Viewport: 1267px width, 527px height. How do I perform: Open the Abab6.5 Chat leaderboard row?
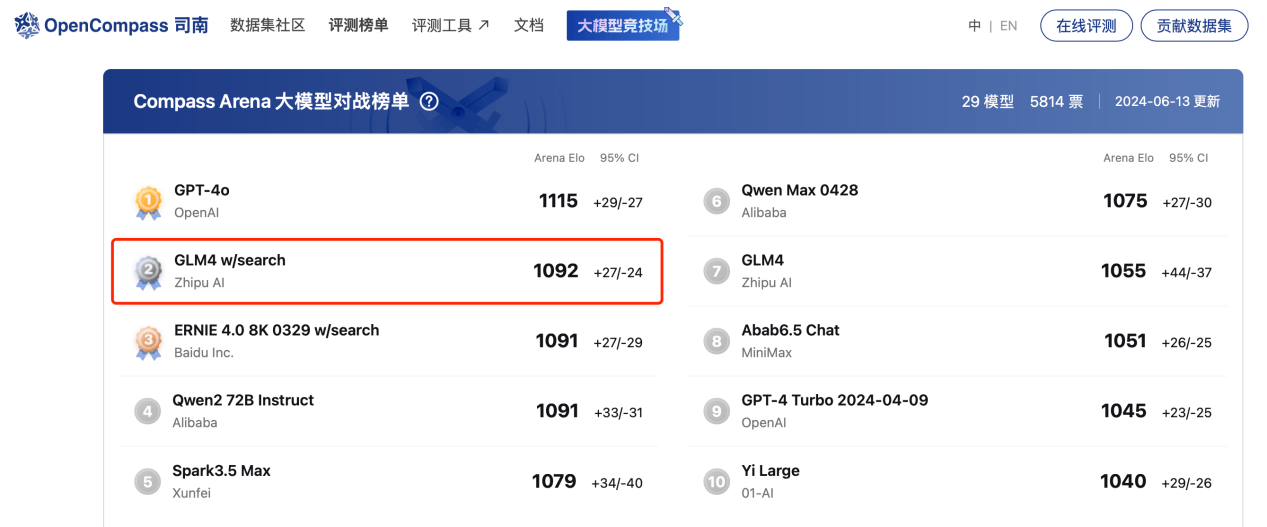[958, 341]
